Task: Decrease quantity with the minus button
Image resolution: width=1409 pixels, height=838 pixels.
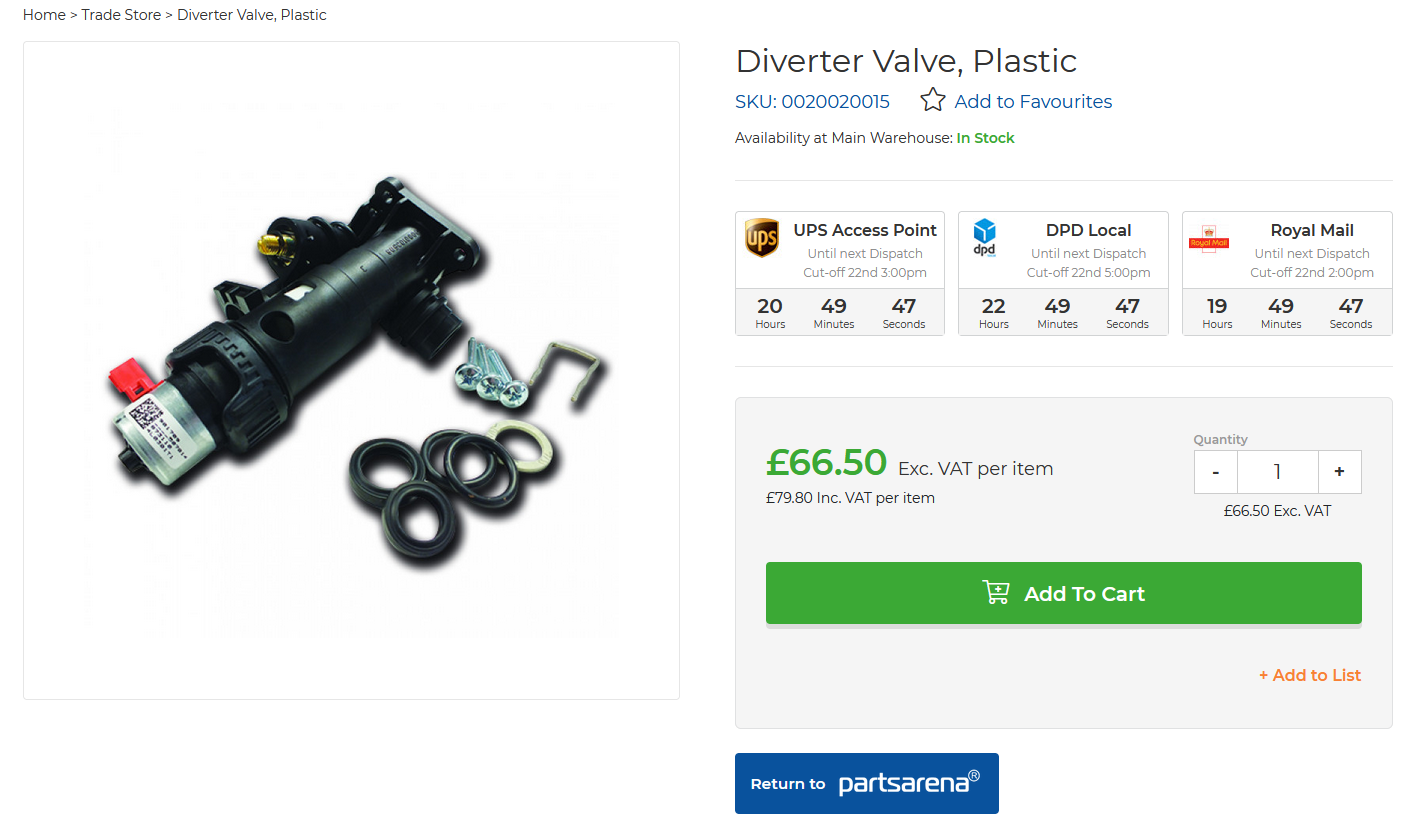Action: pos(1215,472)
